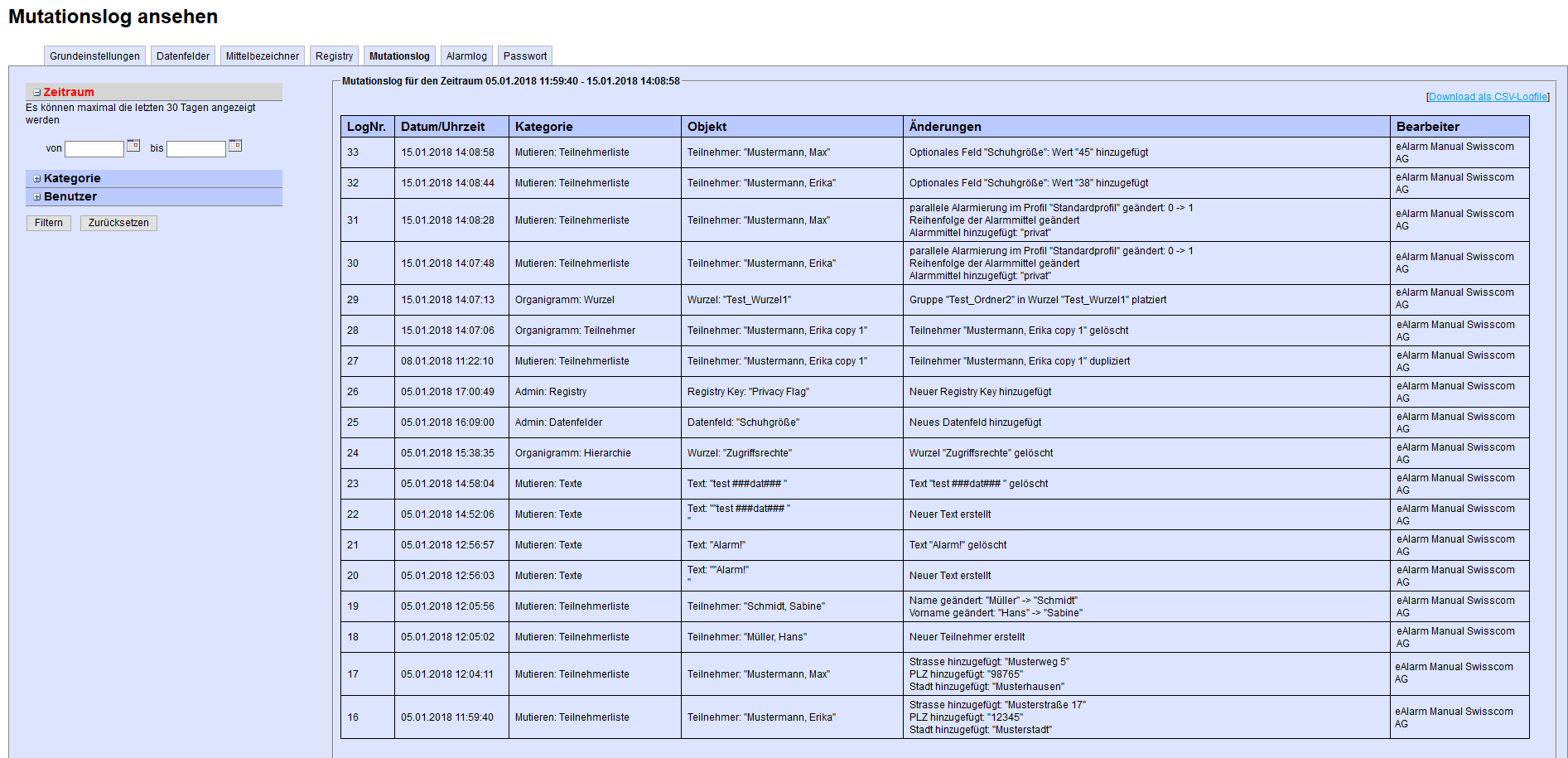The height and width of the screenshot is (758, 1568).
Task: Open calendar picker for 'von' date
Action: (133, 146)
